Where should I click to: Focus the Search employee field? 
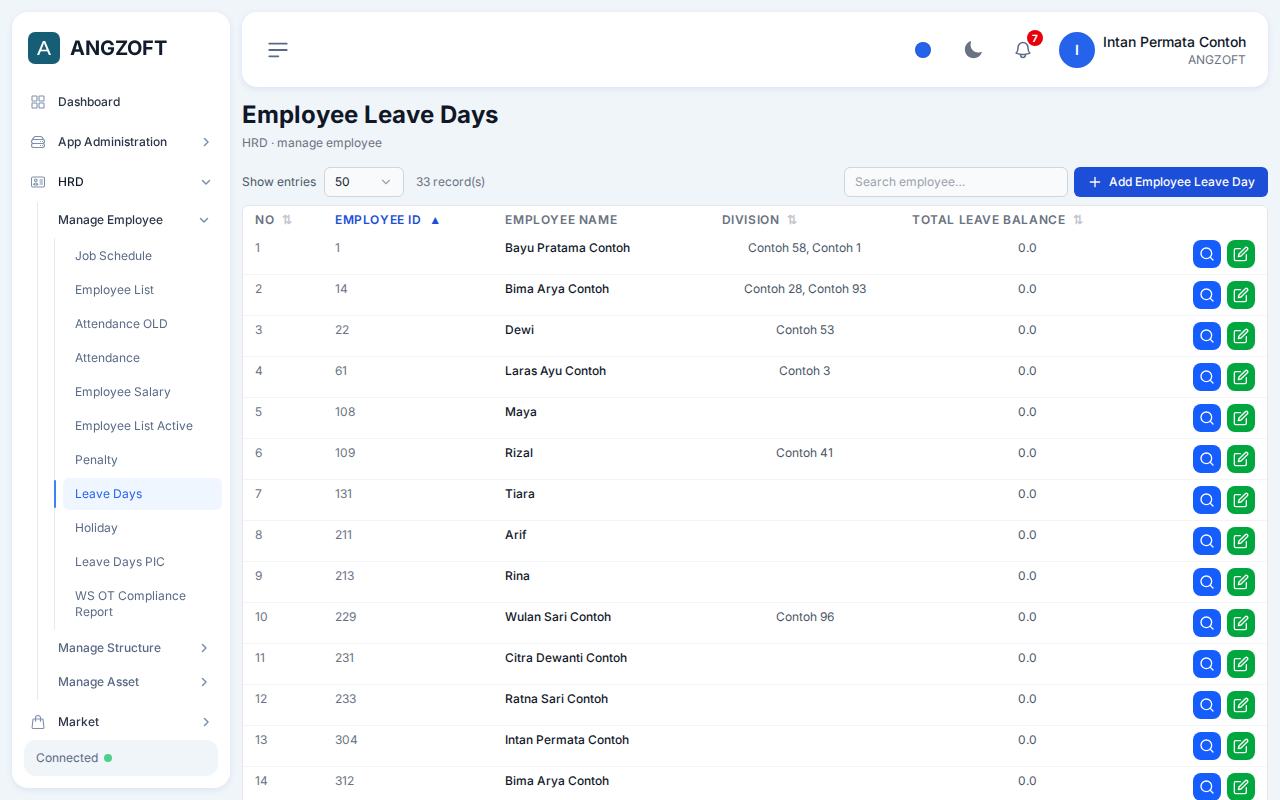point(956,182)
